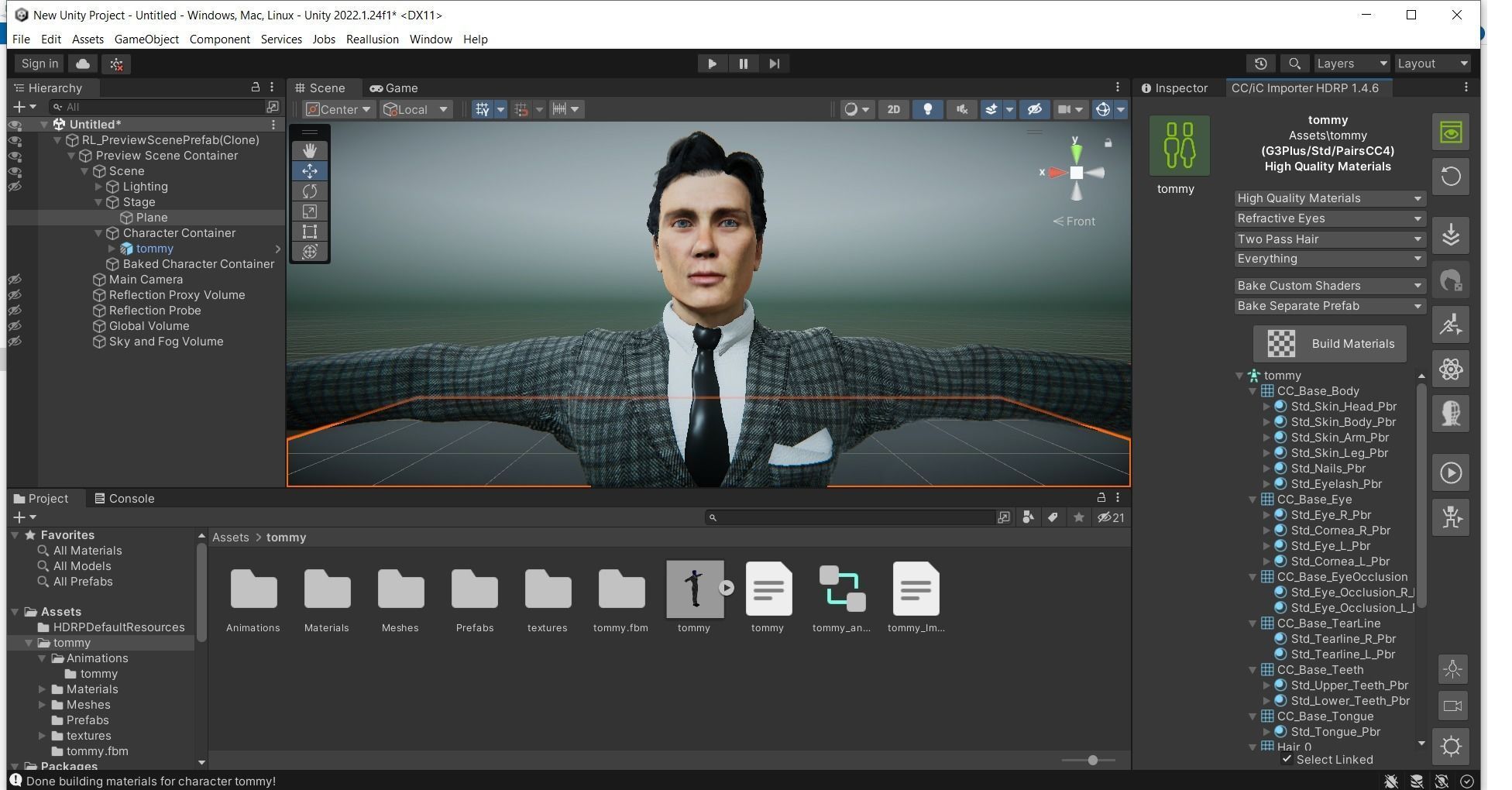Select the tommy model thumbnail in Assets
The width and height of the screenshot is (1512, 790).
(x=694, y=590)
